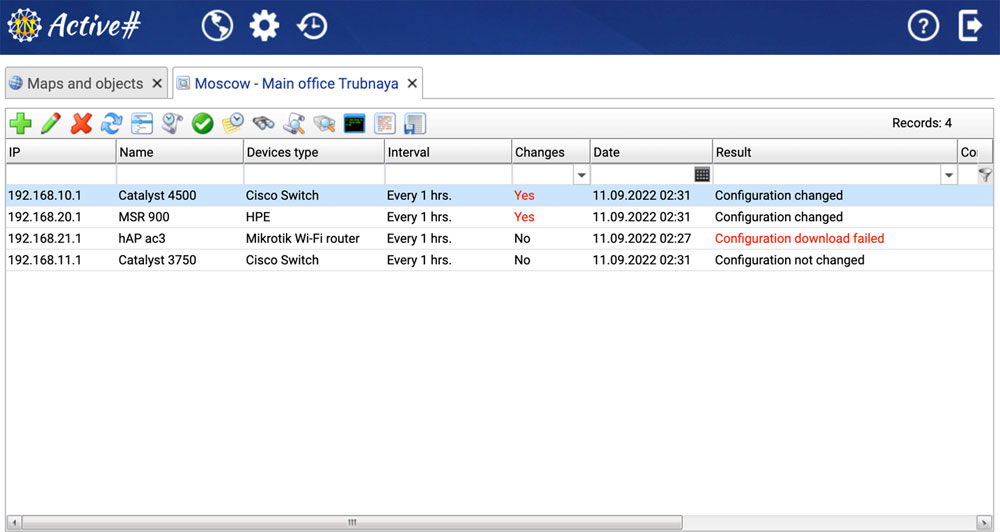Select the hAP ac3 Mikrotik router row

click(300, 239)
